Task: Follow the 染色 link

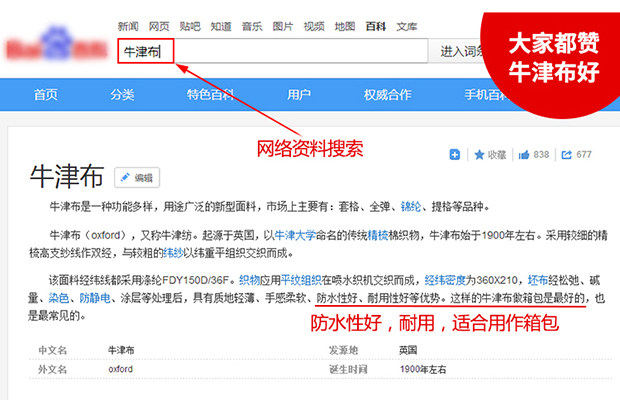Action: pyautogui.click(x=59, y=298)
